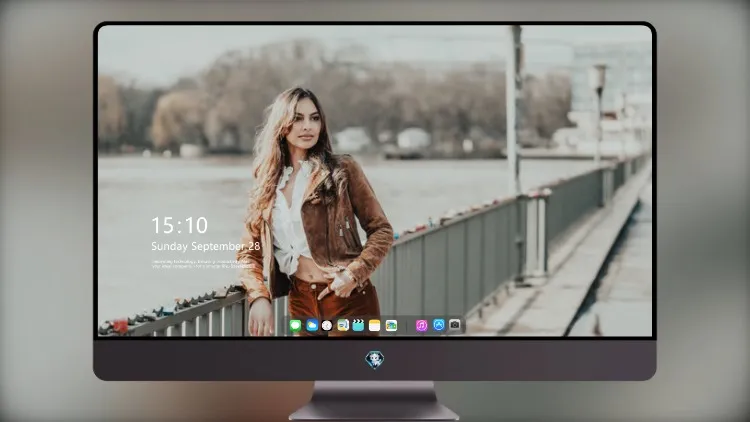Viewport: 750px width, 422px height.
Task: Click the 15:10 clock widget
Action: [x=179, y=225]
